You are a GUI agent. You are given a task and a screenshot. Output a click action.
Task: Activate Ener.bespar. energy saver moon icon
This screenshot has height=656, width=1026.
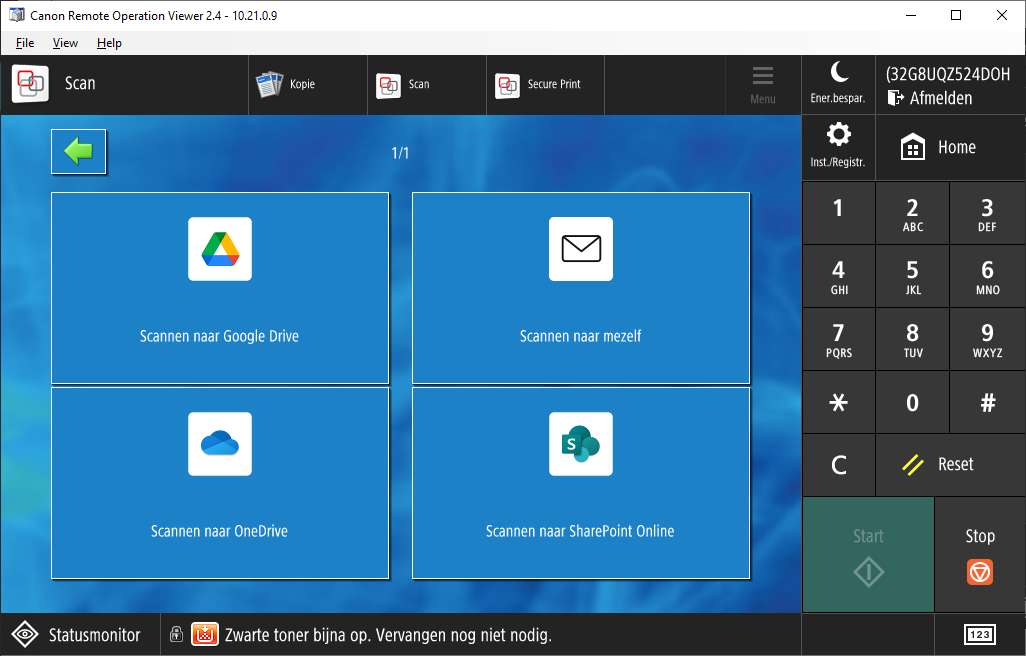coord(838,85)
